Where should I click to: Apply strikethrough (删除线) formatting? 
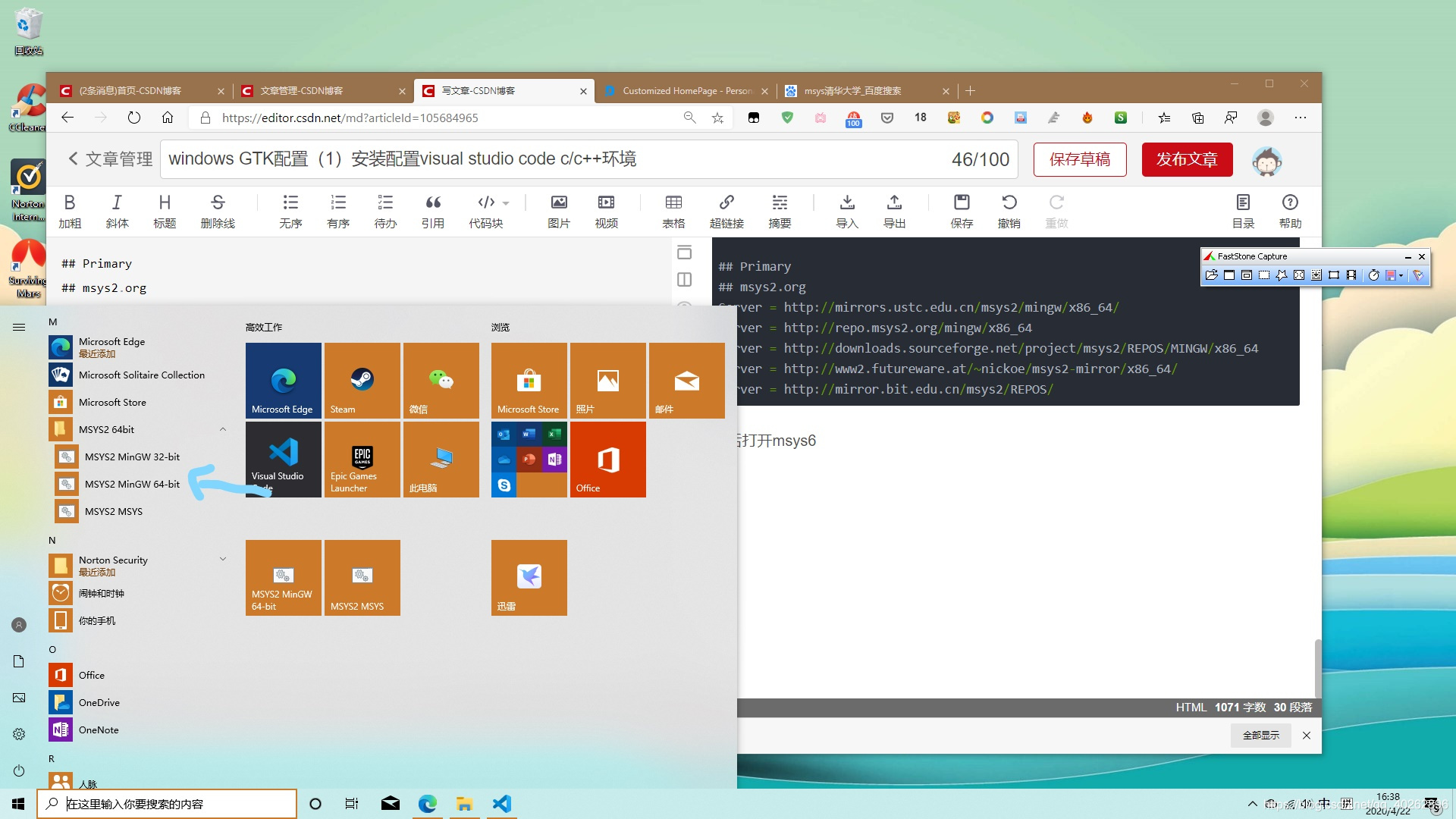(218, 211)
